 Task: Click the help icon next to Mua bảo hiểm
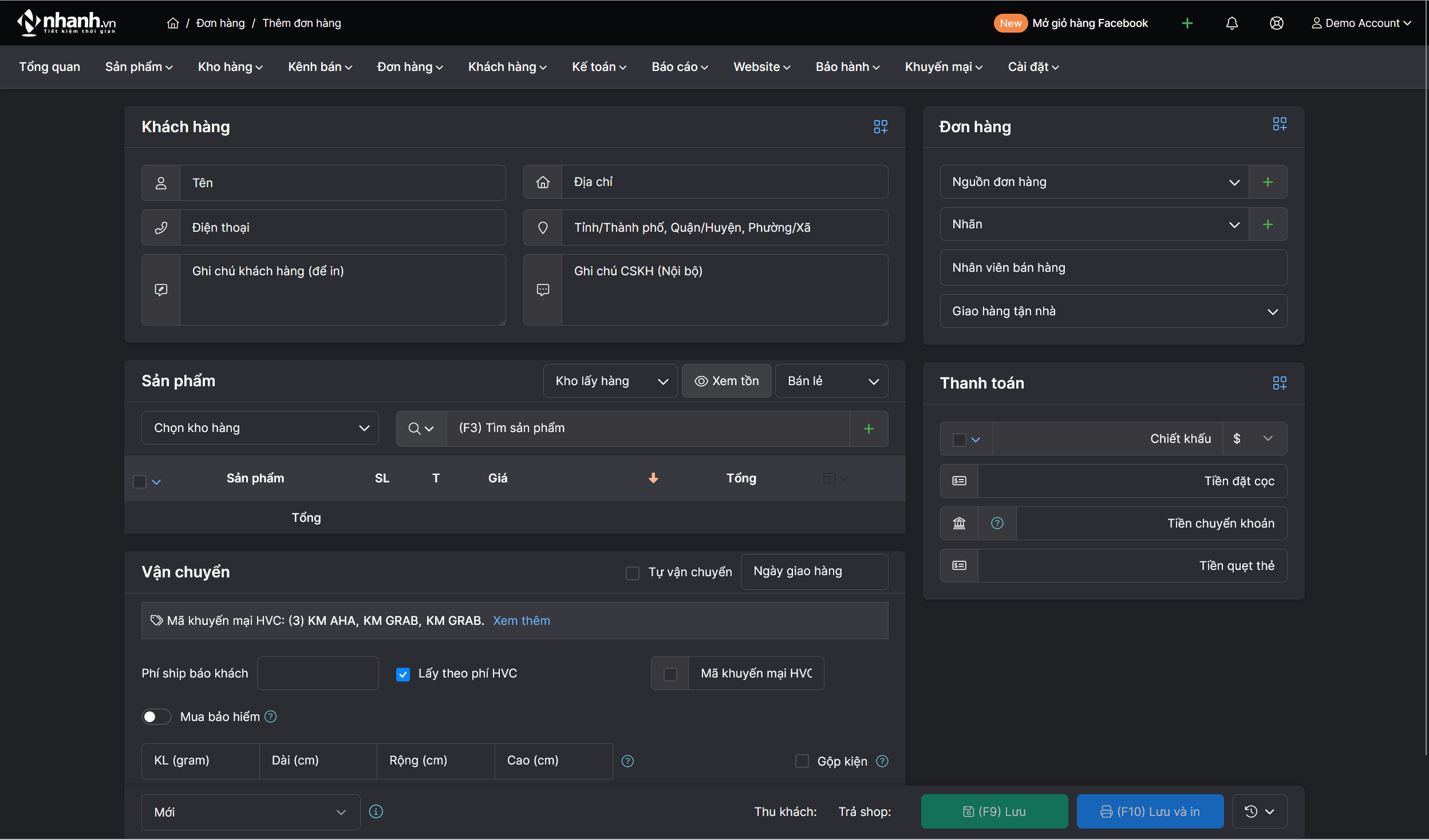coord(271,716)
